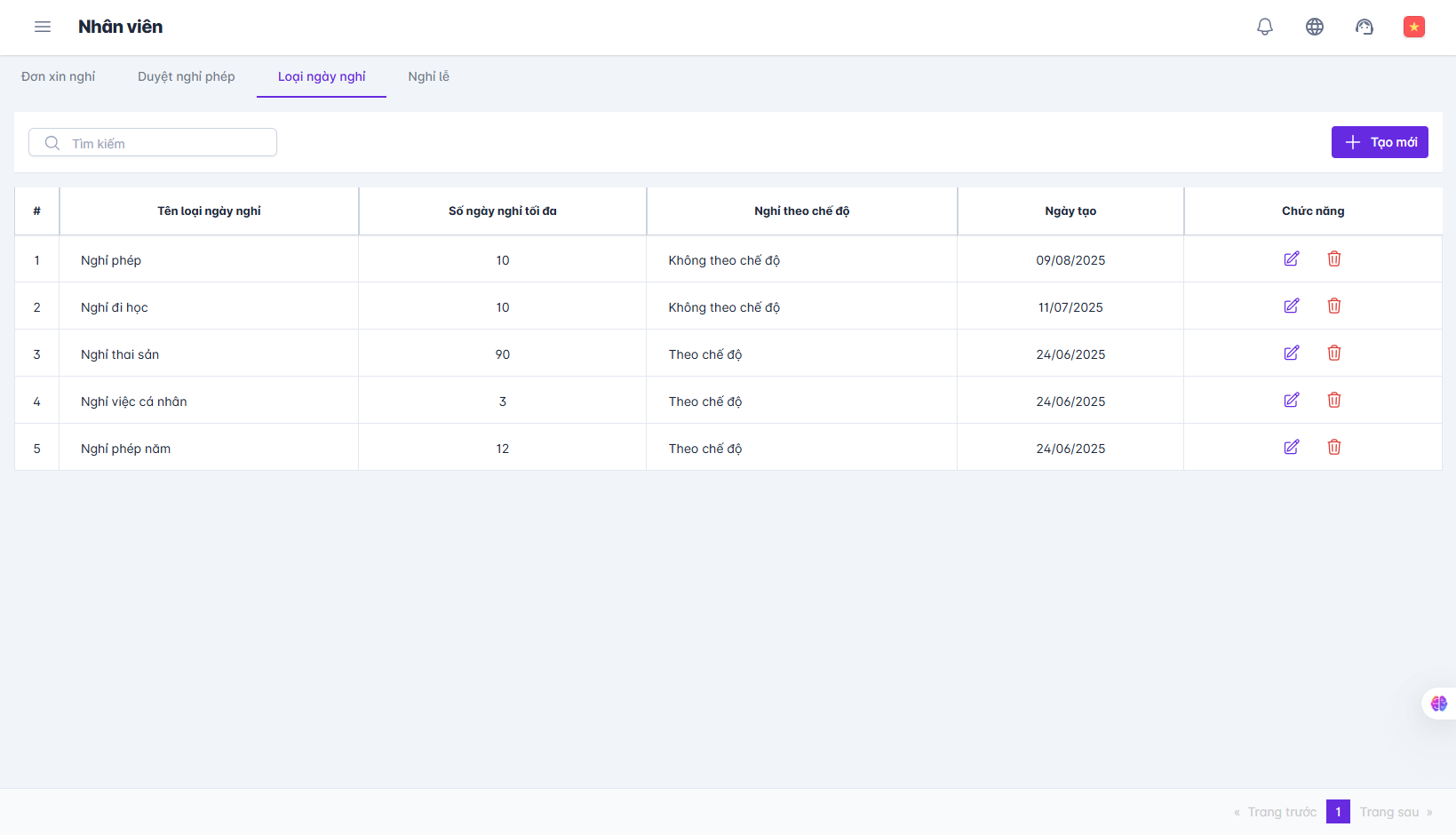Open notifications bell
Viewport: 1456px width, 835px height.
pos(1265,27)
